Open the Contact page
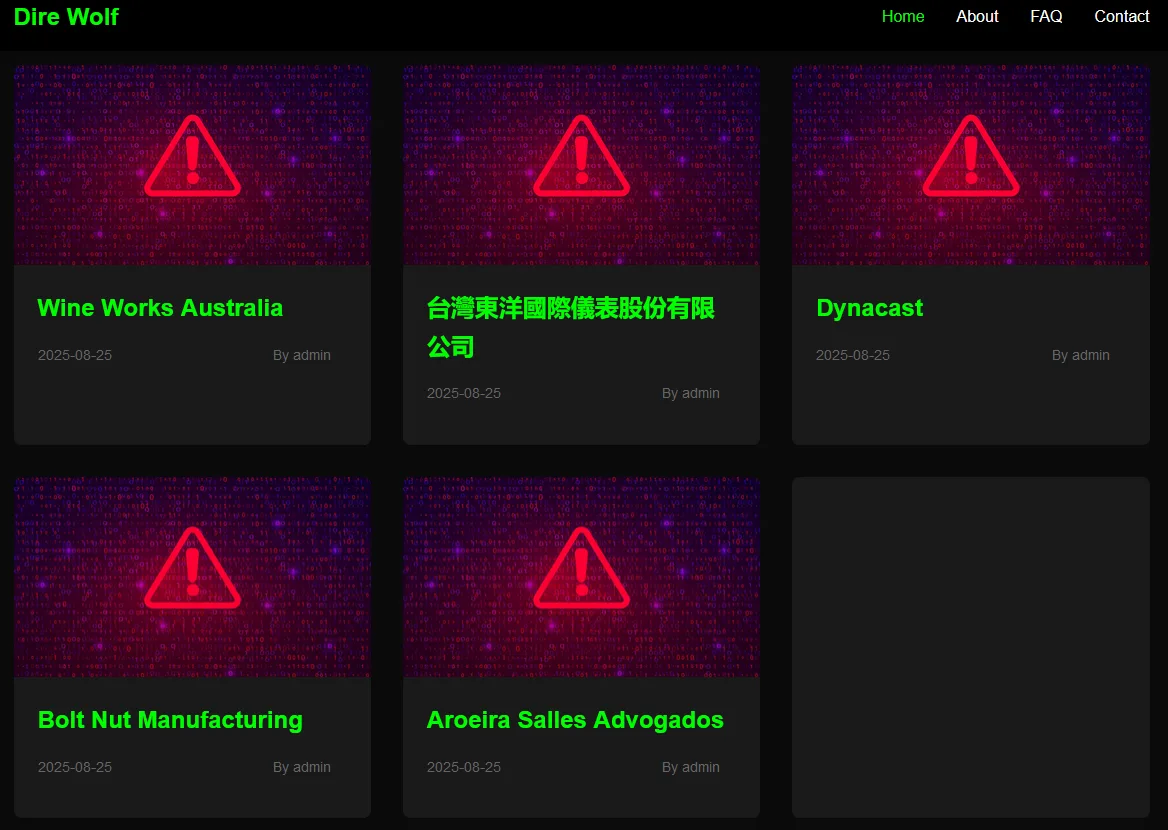1168x830 pixels. (1121, 16)
